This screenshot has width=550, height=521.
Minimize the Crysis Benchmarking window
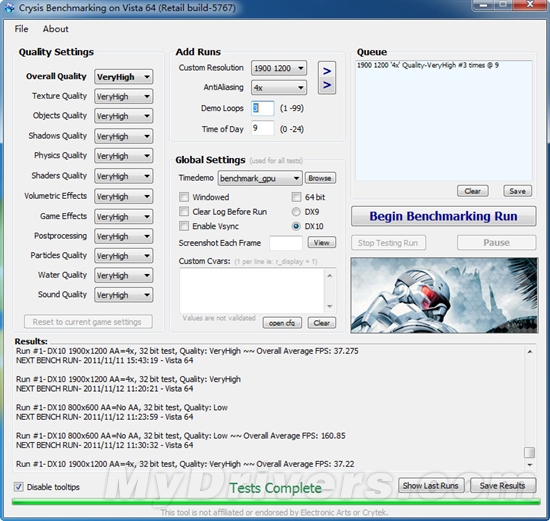pyautogui.click(x=484, y=5)
